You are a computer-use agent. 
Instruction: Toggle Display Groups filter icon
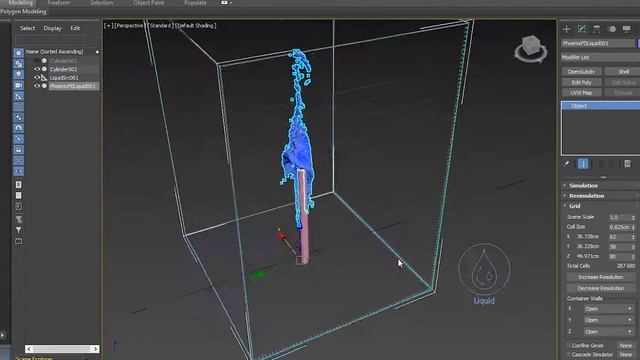(18, 118)
